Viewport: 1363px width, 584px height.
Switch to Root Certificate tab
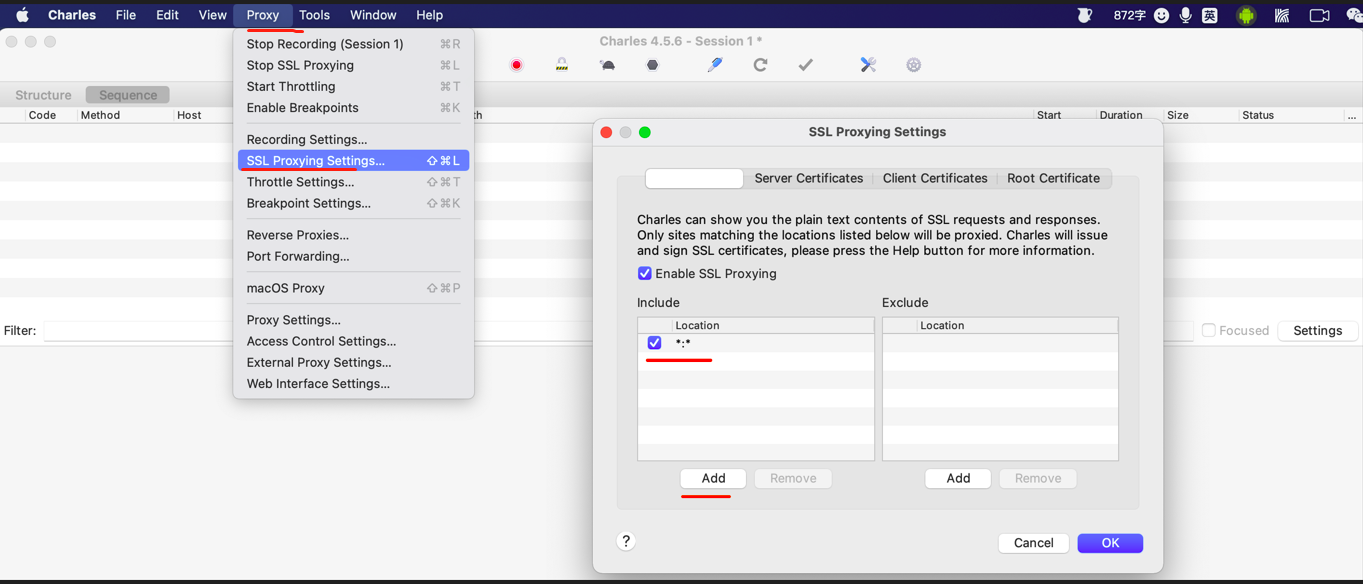[1053, 178]
